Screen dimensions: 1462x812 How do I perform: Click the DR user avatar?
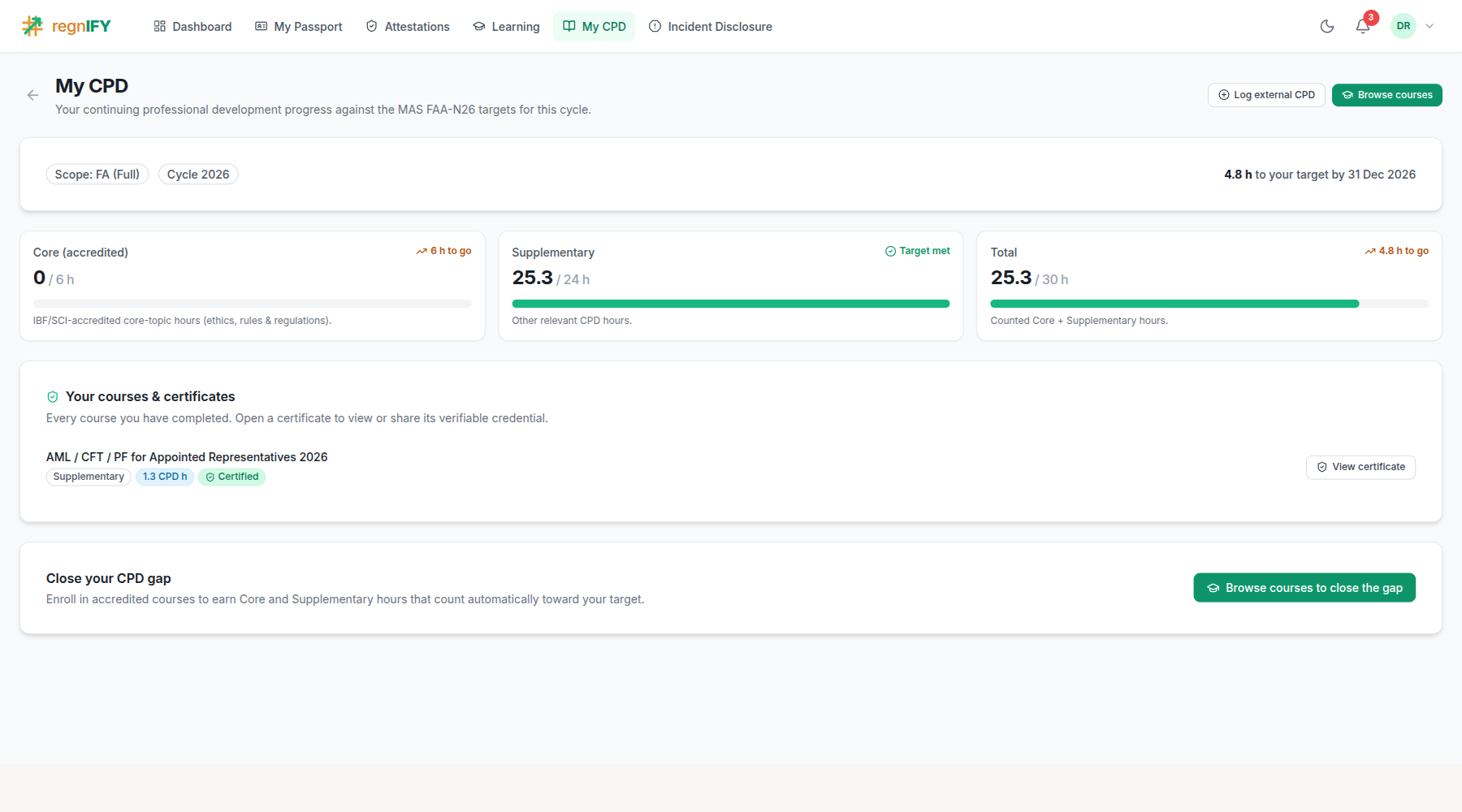(1404, 26)
